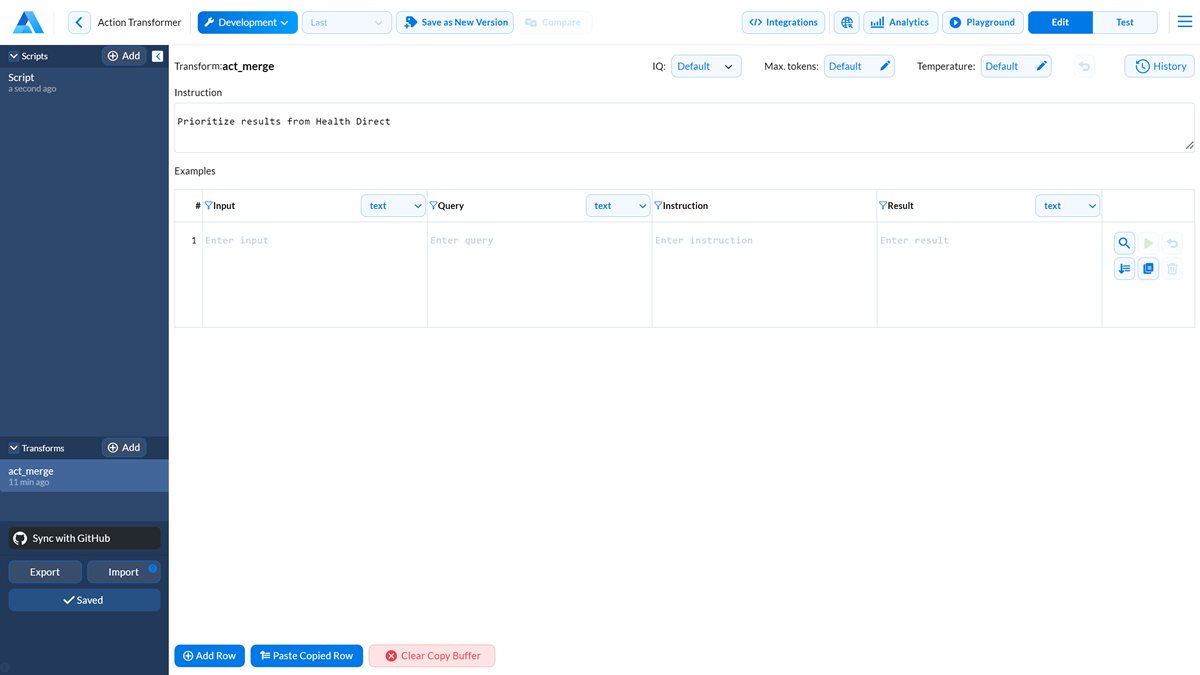Screen dimensions: 1200x675
Task: Click the insert-row-below icon in row 1
Action: point(1124,268)
